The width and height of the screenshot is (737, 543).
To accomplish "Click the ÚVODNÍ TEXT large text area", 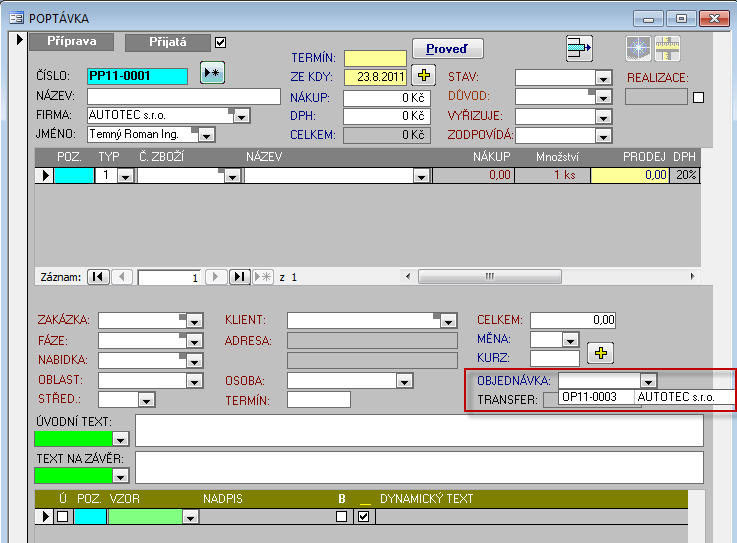I will coord(419,430).
